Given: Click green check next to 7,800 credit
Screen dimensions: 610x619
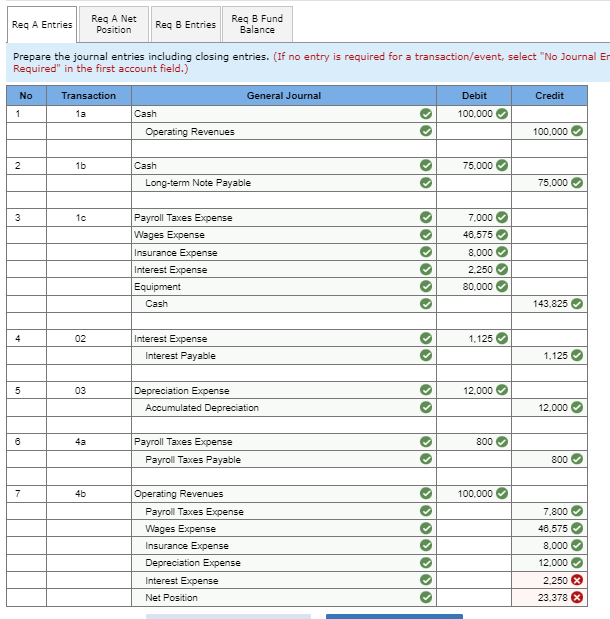Looking at the screenshot, I should (577, 511).
